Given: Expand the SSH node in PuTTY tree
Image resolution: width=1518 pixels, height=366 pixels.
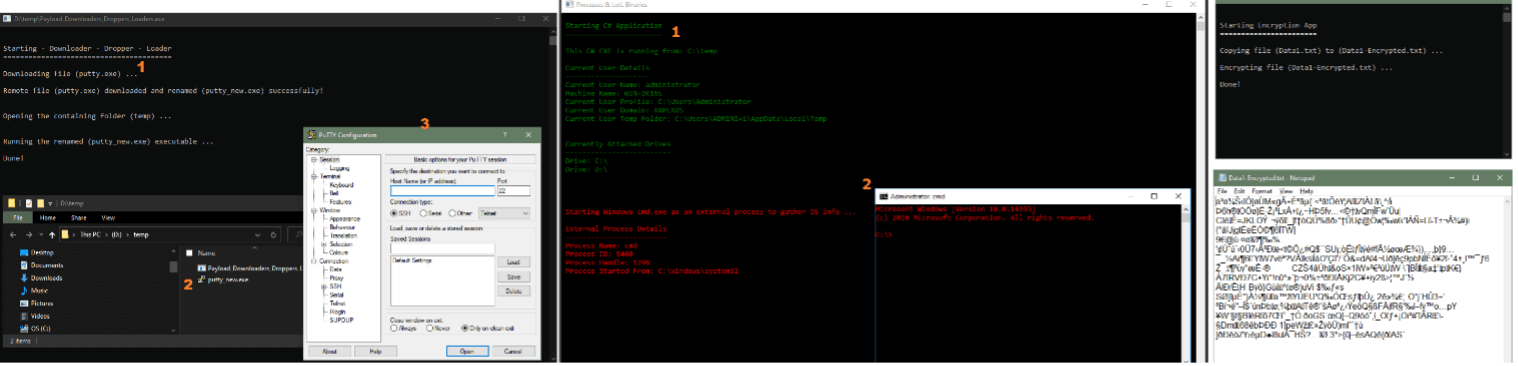Looking at the screenshot, I should [323, 286].
